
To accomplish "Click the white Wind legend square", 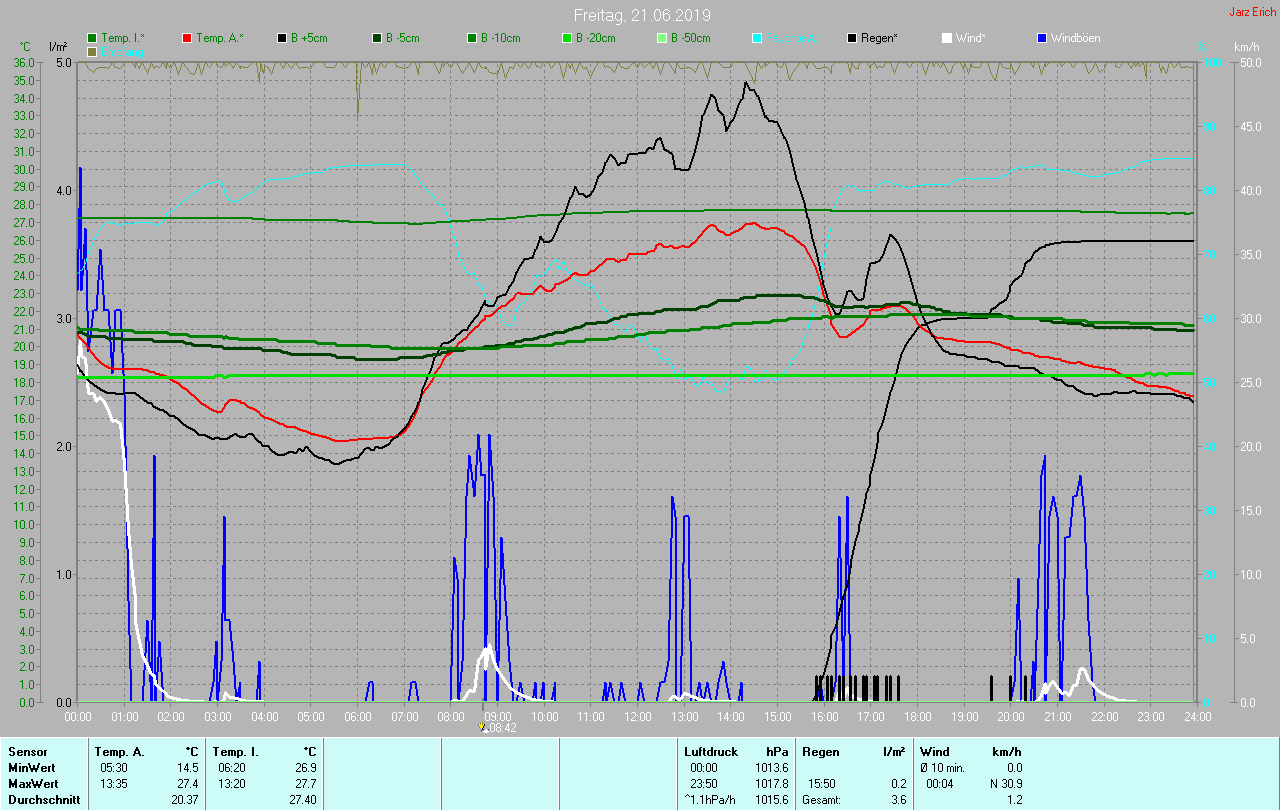I will tap(947, 38).
